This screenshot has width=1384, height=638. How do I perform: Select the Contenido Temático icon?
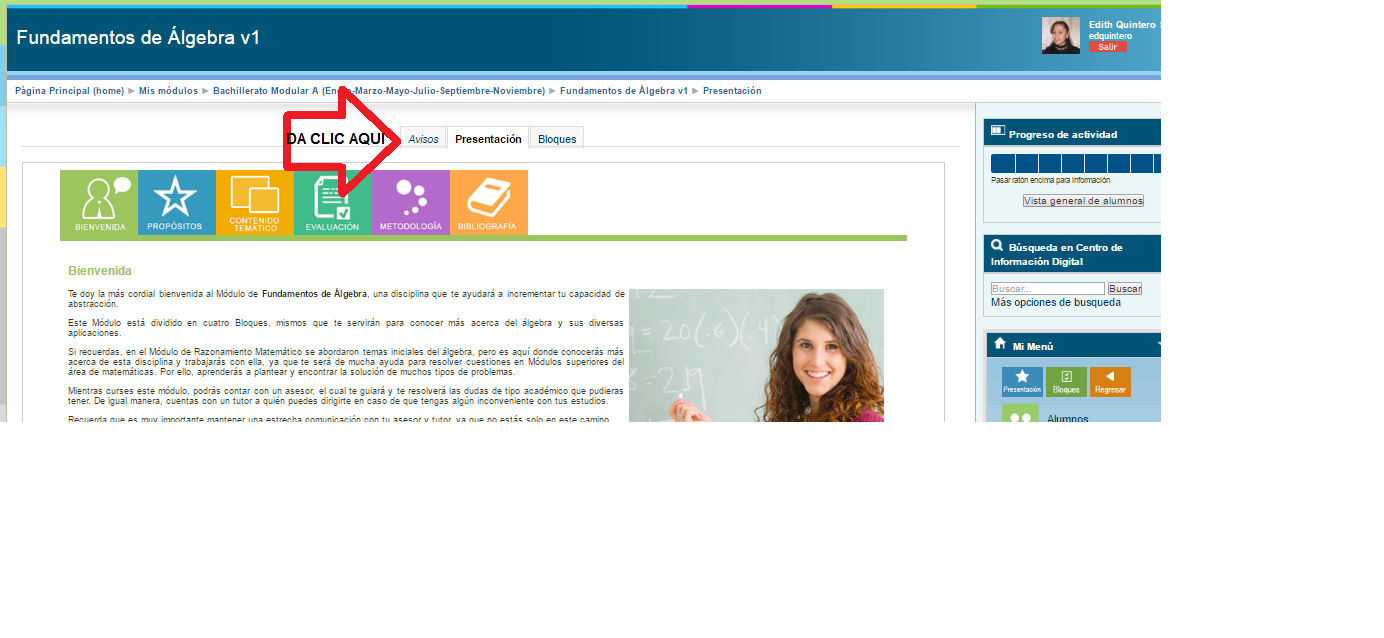tap(254, 203)
